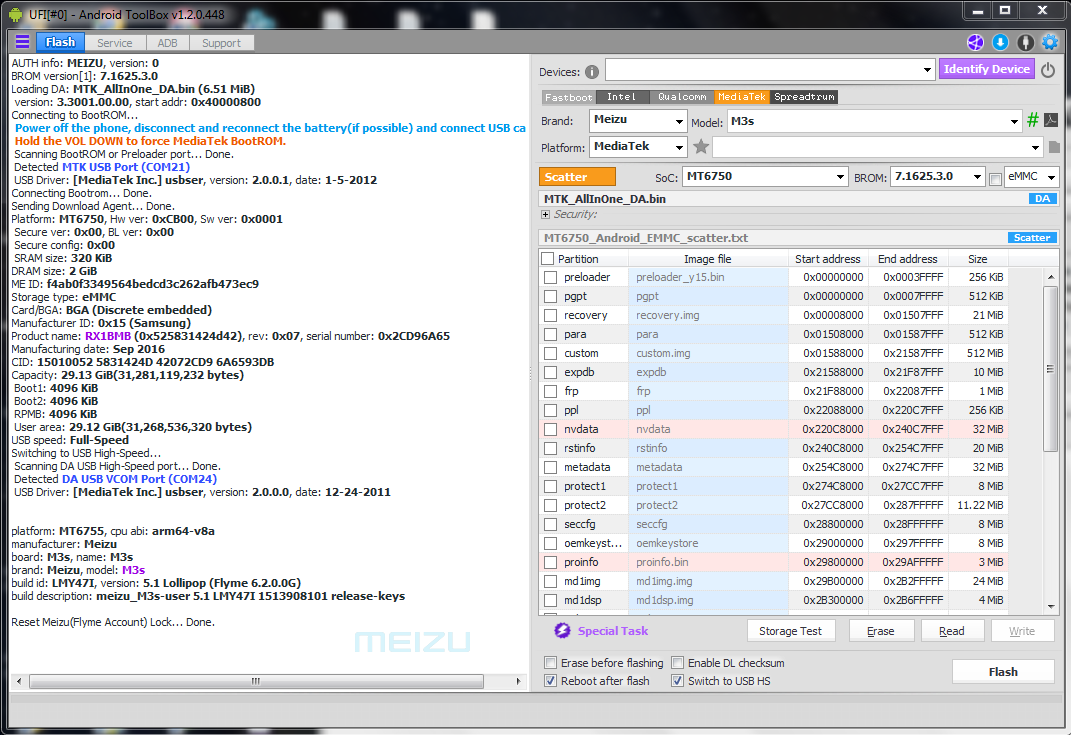Click the log scroll right arrow
The height and width of the screenshot is (735, 1071).
tap(518, 681)
